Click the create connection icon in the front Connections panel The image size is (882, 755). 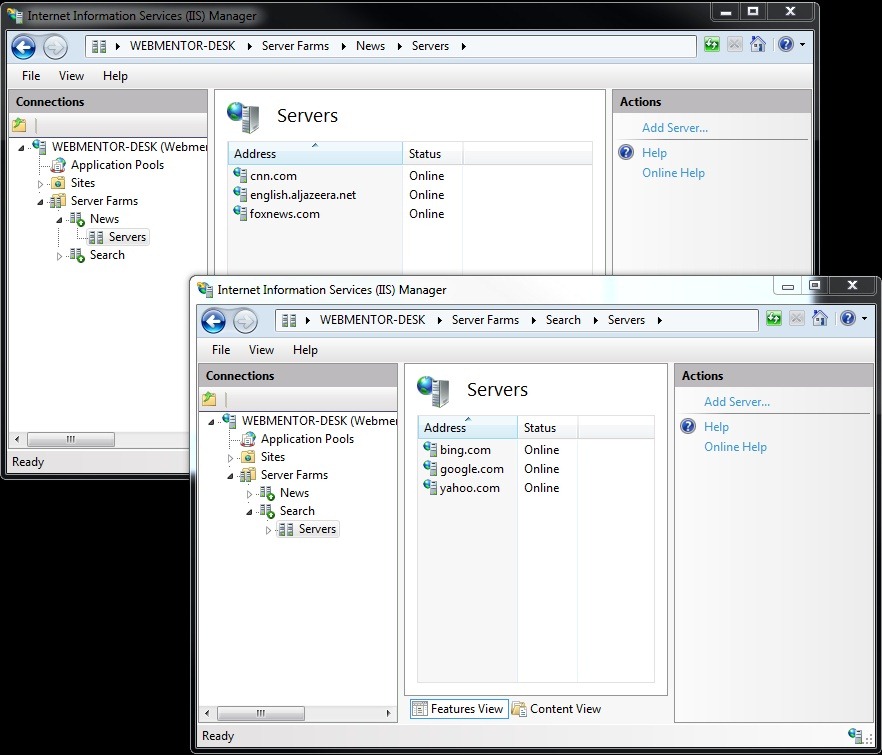(x=209, y=399)
